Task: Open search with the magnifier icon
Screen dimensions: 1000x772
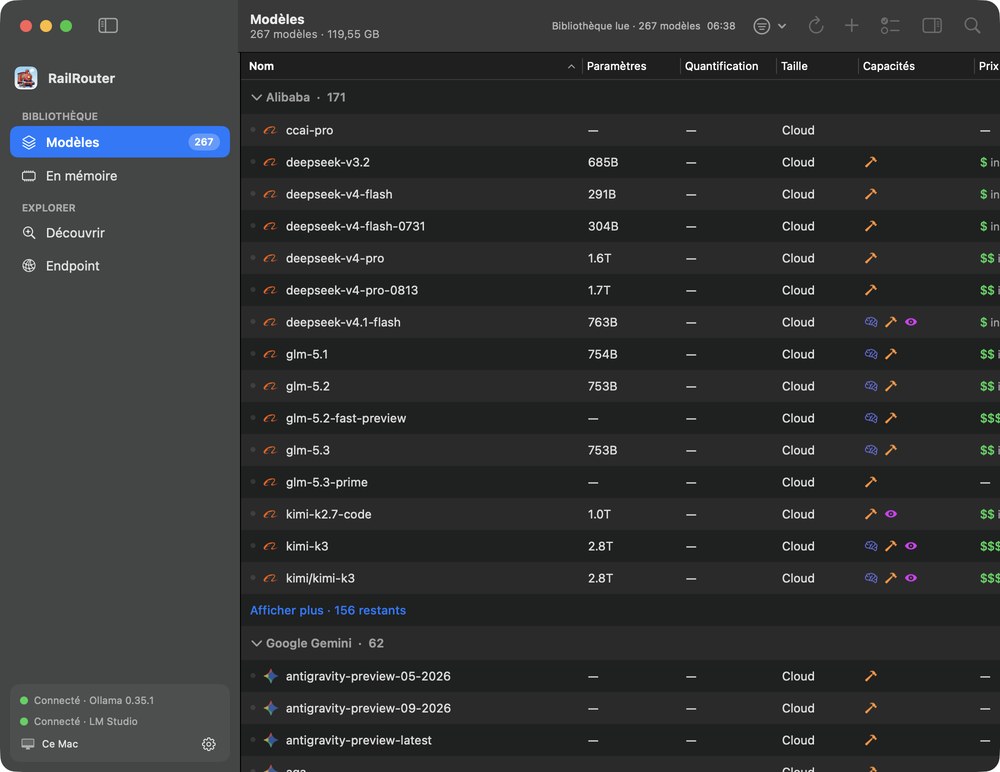Action: click(x=972, y=26)
